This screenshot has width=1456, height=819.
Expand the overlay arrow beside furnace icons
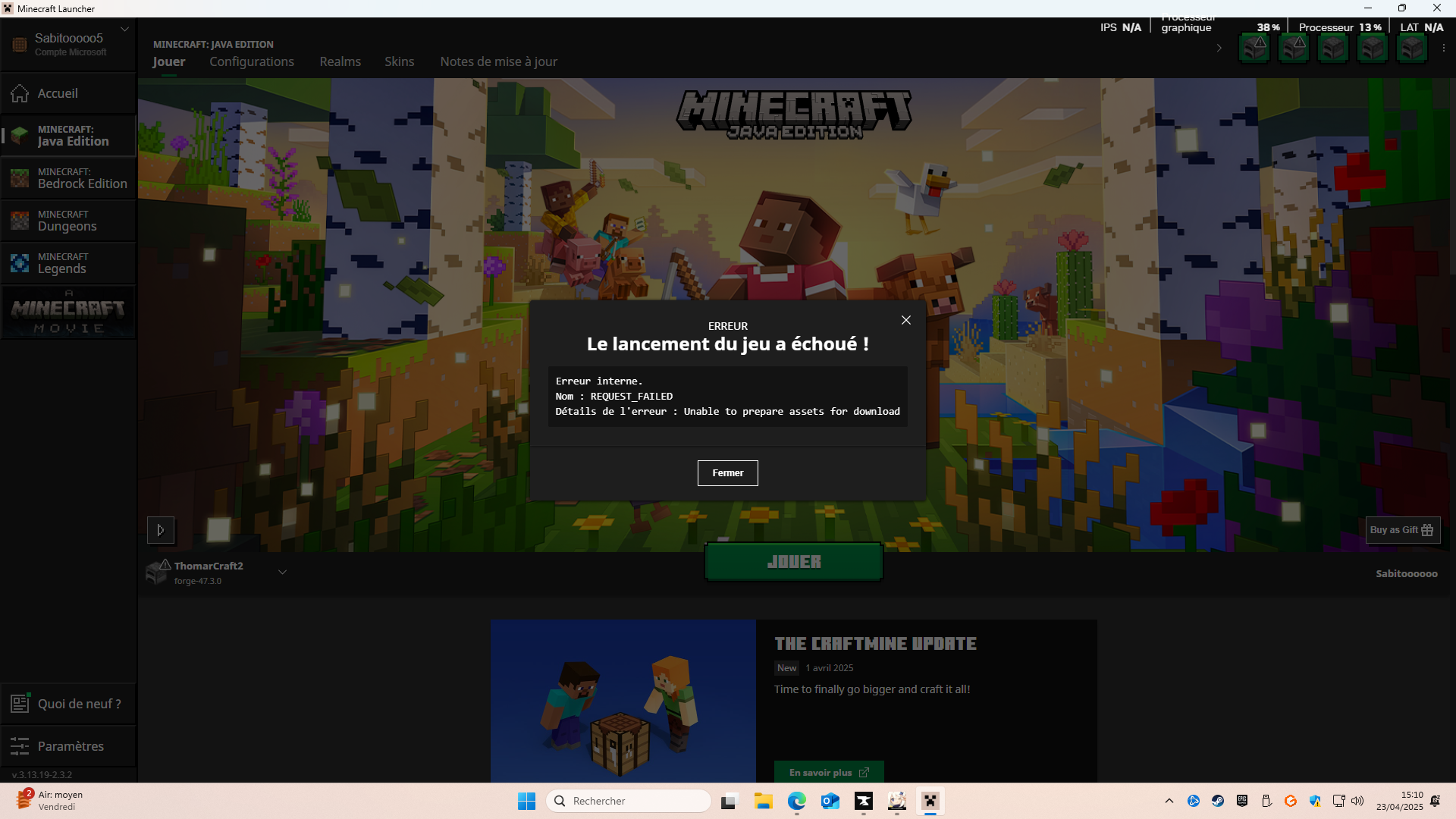pyautogui.click(x=1219, y=48)
